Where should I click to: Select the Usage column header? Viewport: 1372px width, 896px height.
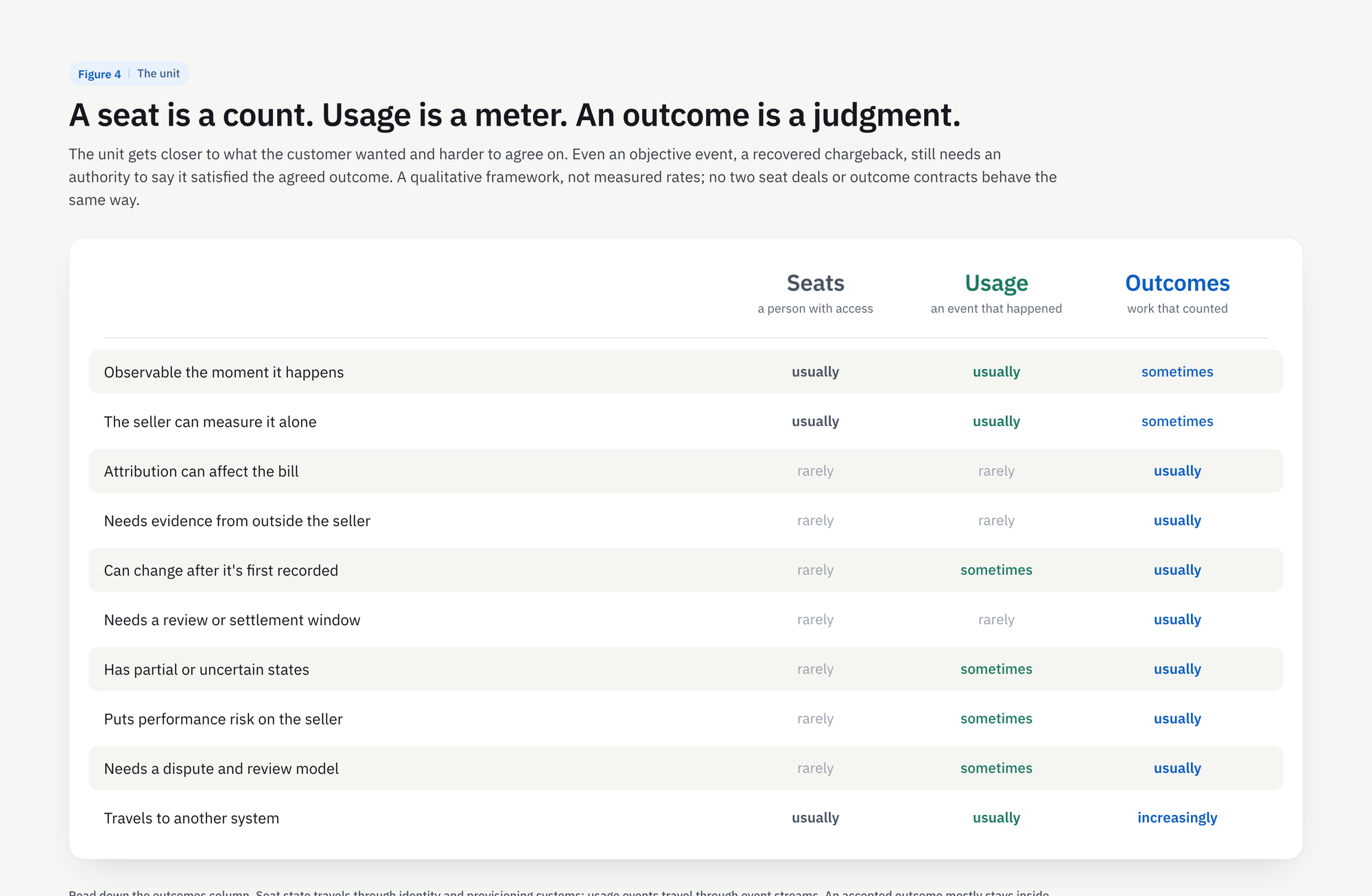click(x=996, y=283)
